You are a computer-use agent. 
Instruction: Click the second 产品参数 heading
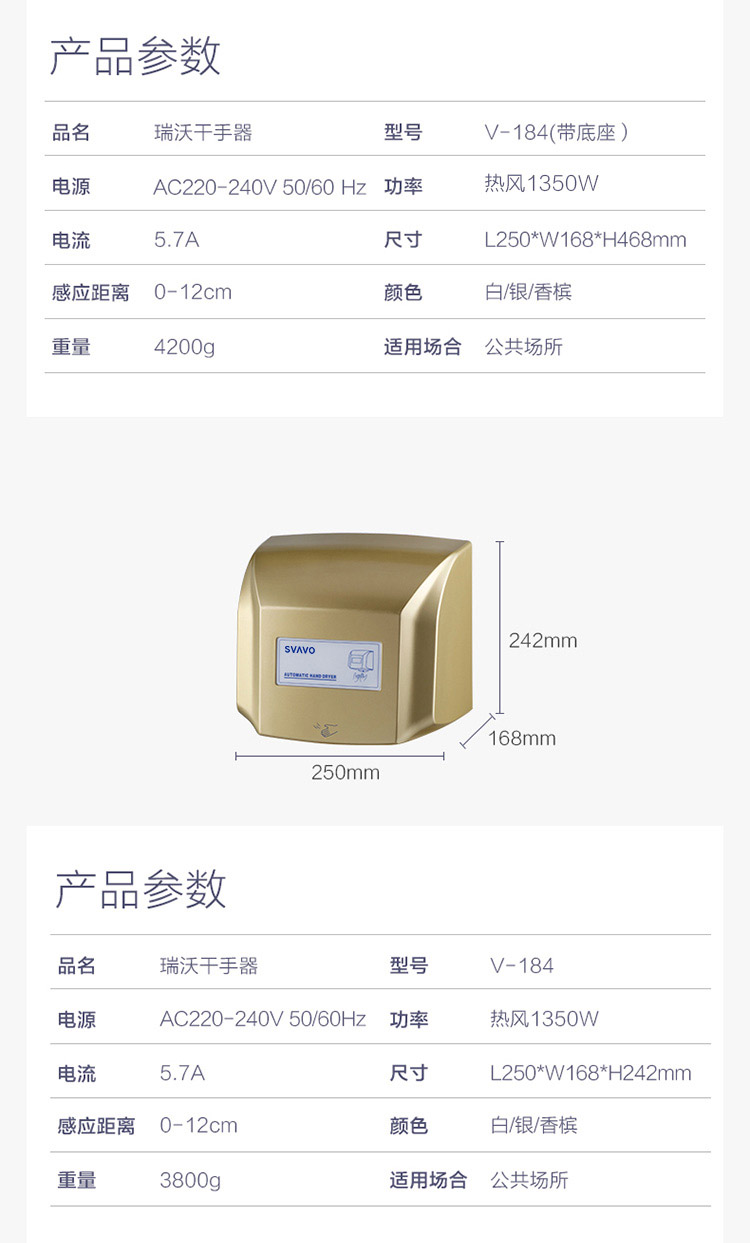coord(141,888)
